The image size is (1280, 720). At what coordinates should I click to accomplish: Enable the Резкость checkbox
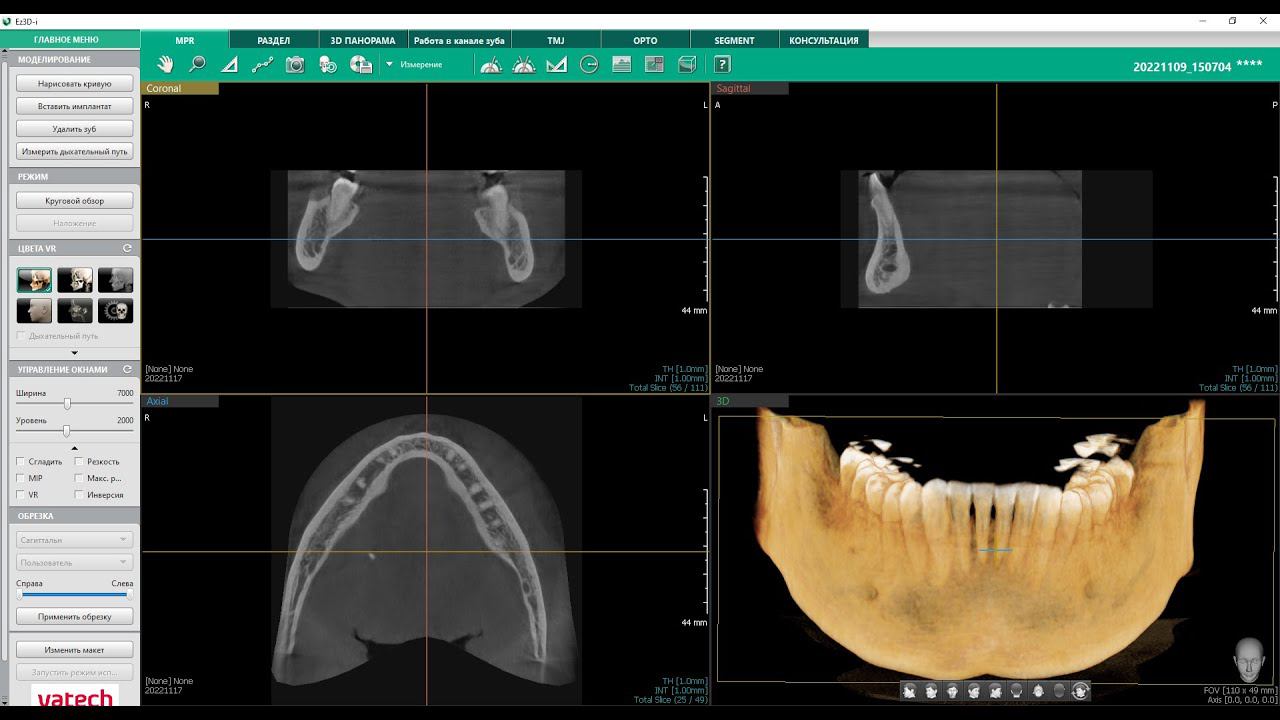(x=79, y=462)
